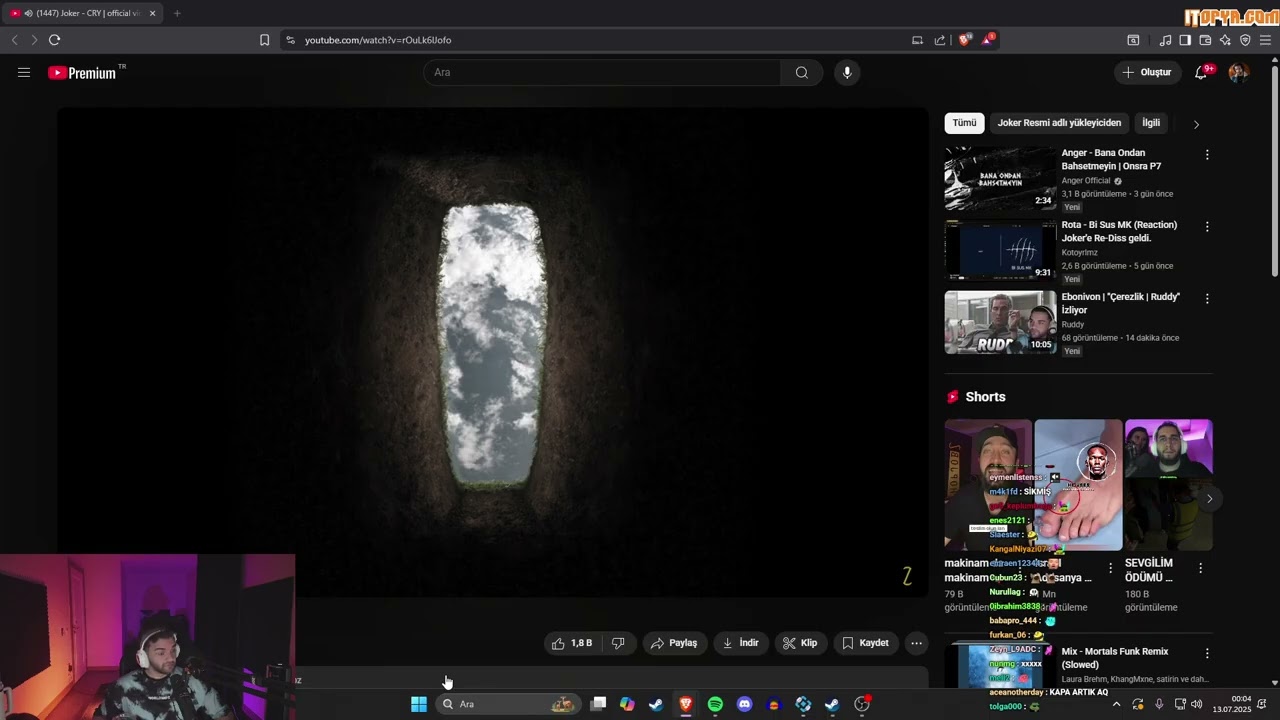This screenshot has width=1280, height=720.
Task: Open Leo AI sparkle icon
Action: (x=1225, y=40)
